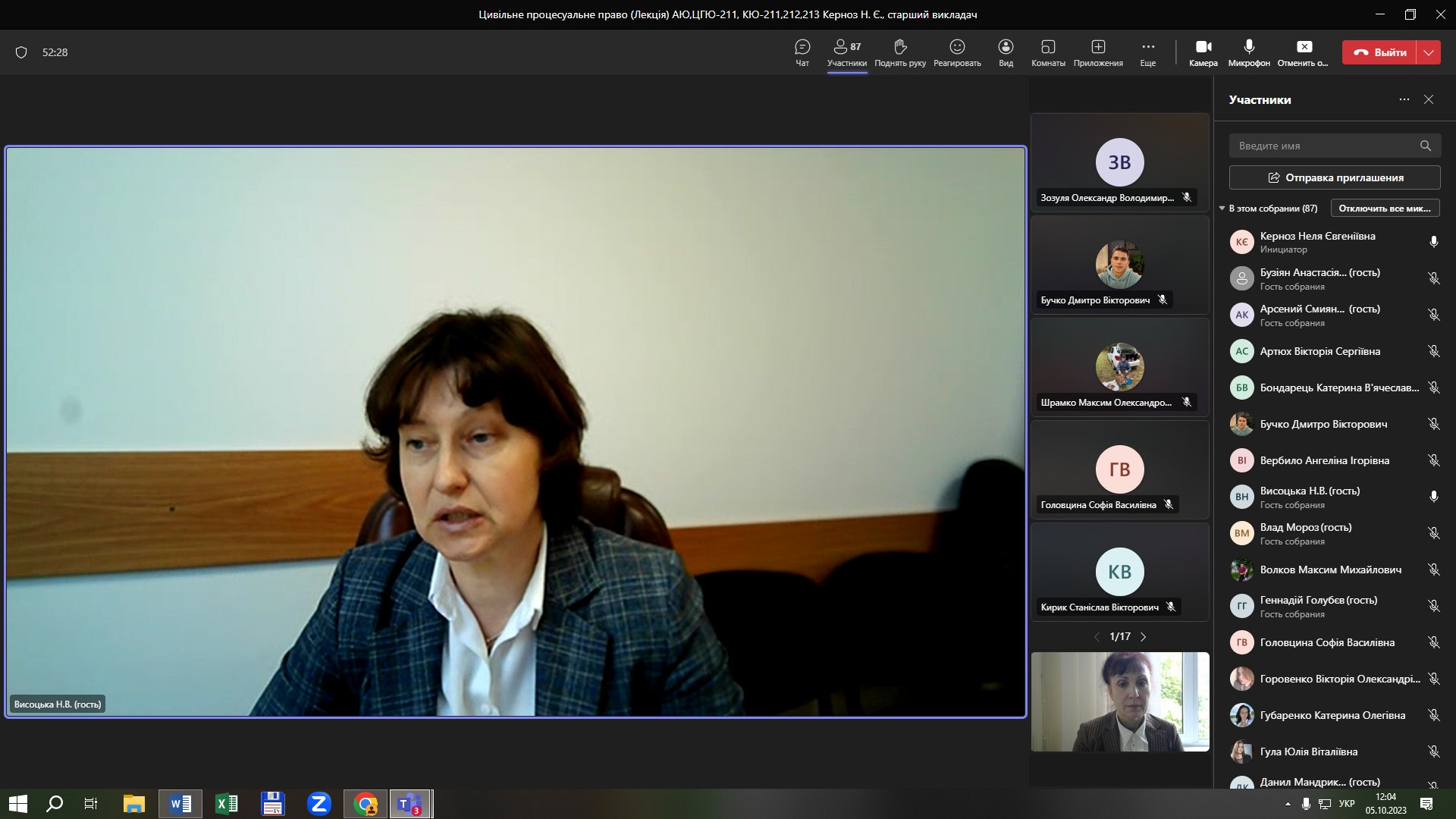The image size is (1456, 819).
Task: Select Горовенко Вікторія in participant list
Action: pyautogui.click(x=1335, y=679)
